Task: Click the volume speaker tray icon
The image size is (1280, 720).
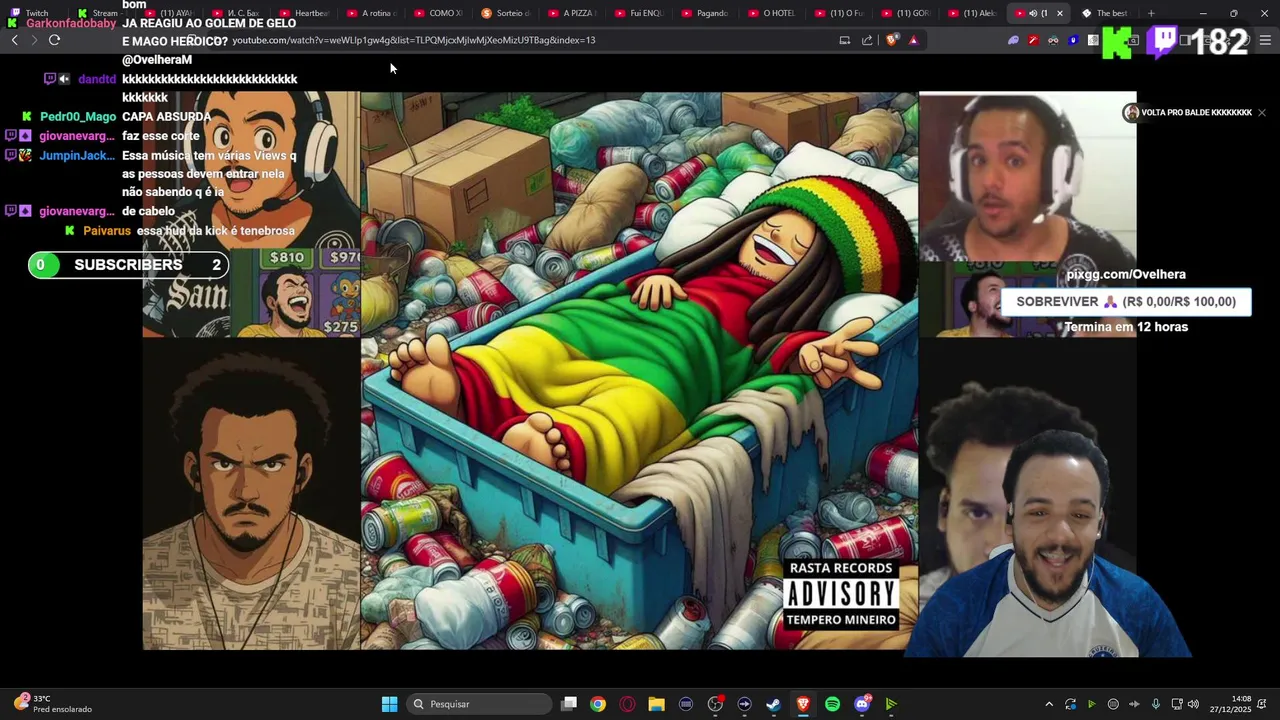Action: (1193, 704)
